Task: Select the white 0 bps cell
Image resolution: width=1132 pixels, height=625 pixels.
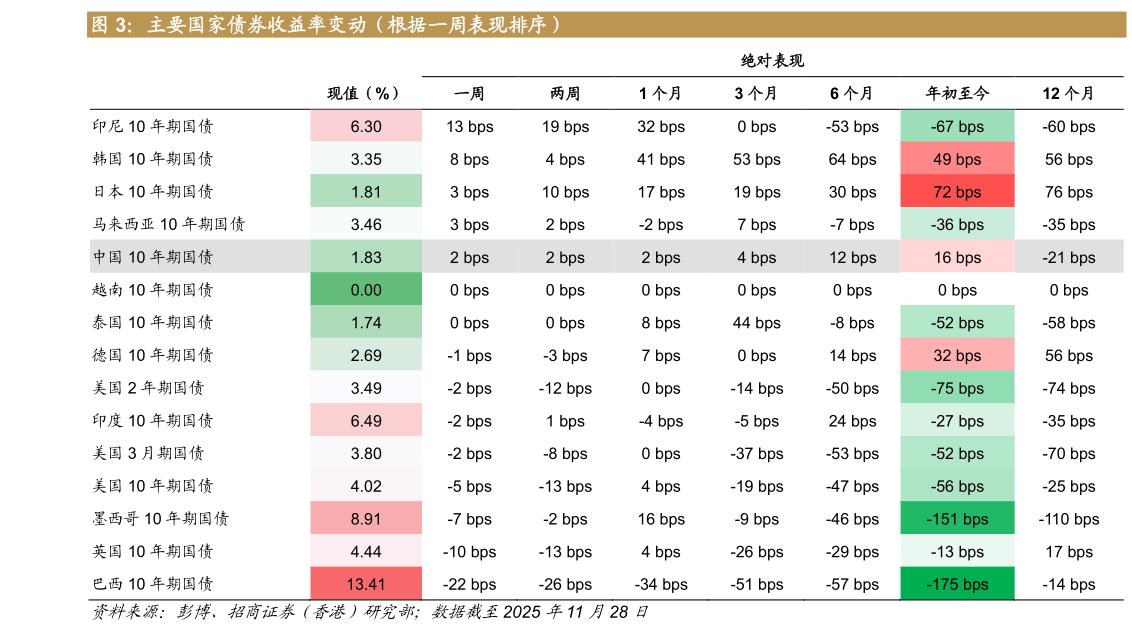Action: point(957,290)
